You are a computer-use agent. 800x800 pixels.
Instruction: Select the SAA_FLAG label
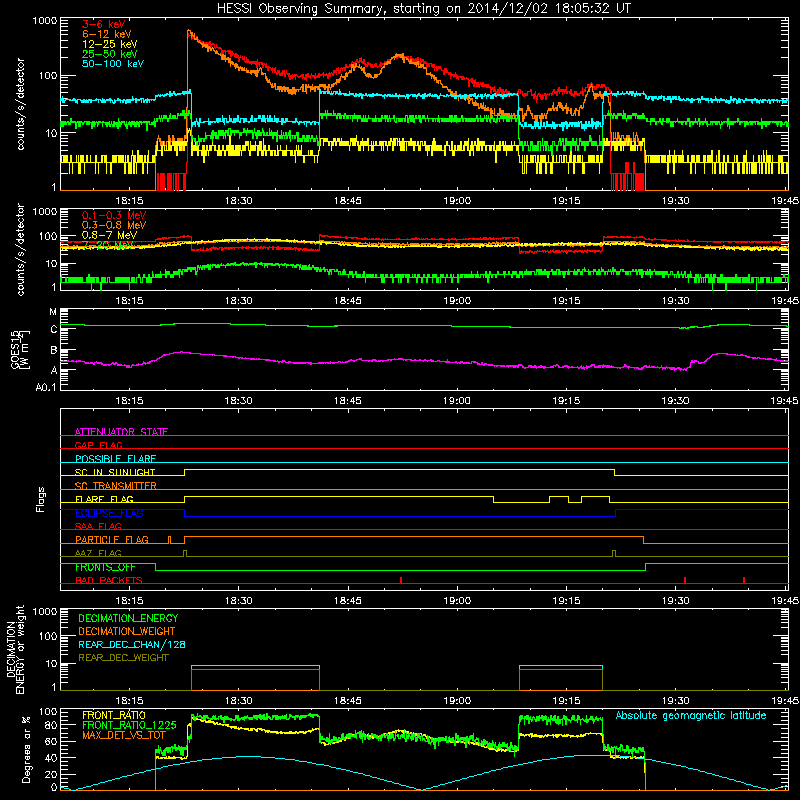[x=98, y=526]
